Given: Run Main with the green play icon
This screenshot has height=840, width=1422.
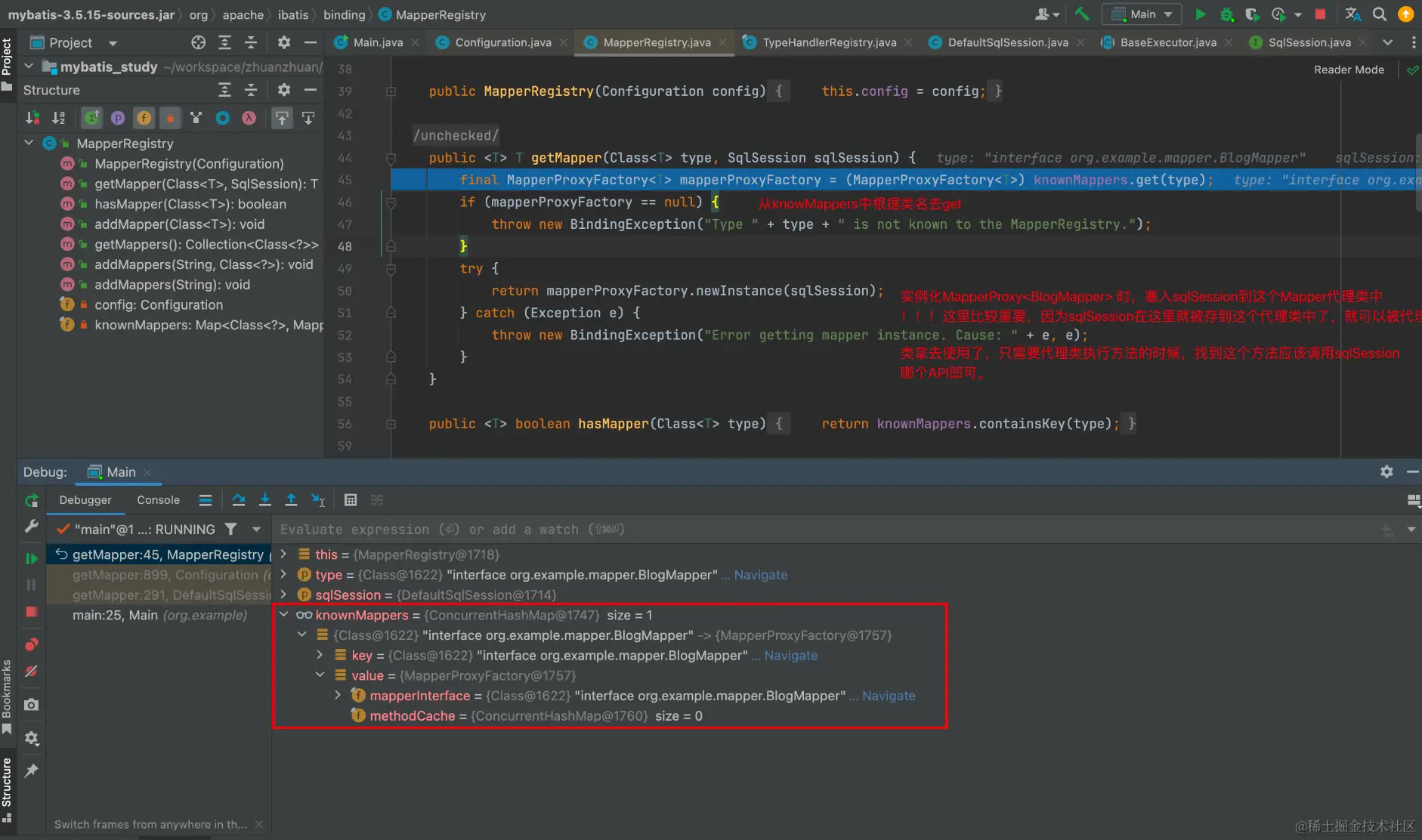Looking at the screenshot, I should point(1200,14).
